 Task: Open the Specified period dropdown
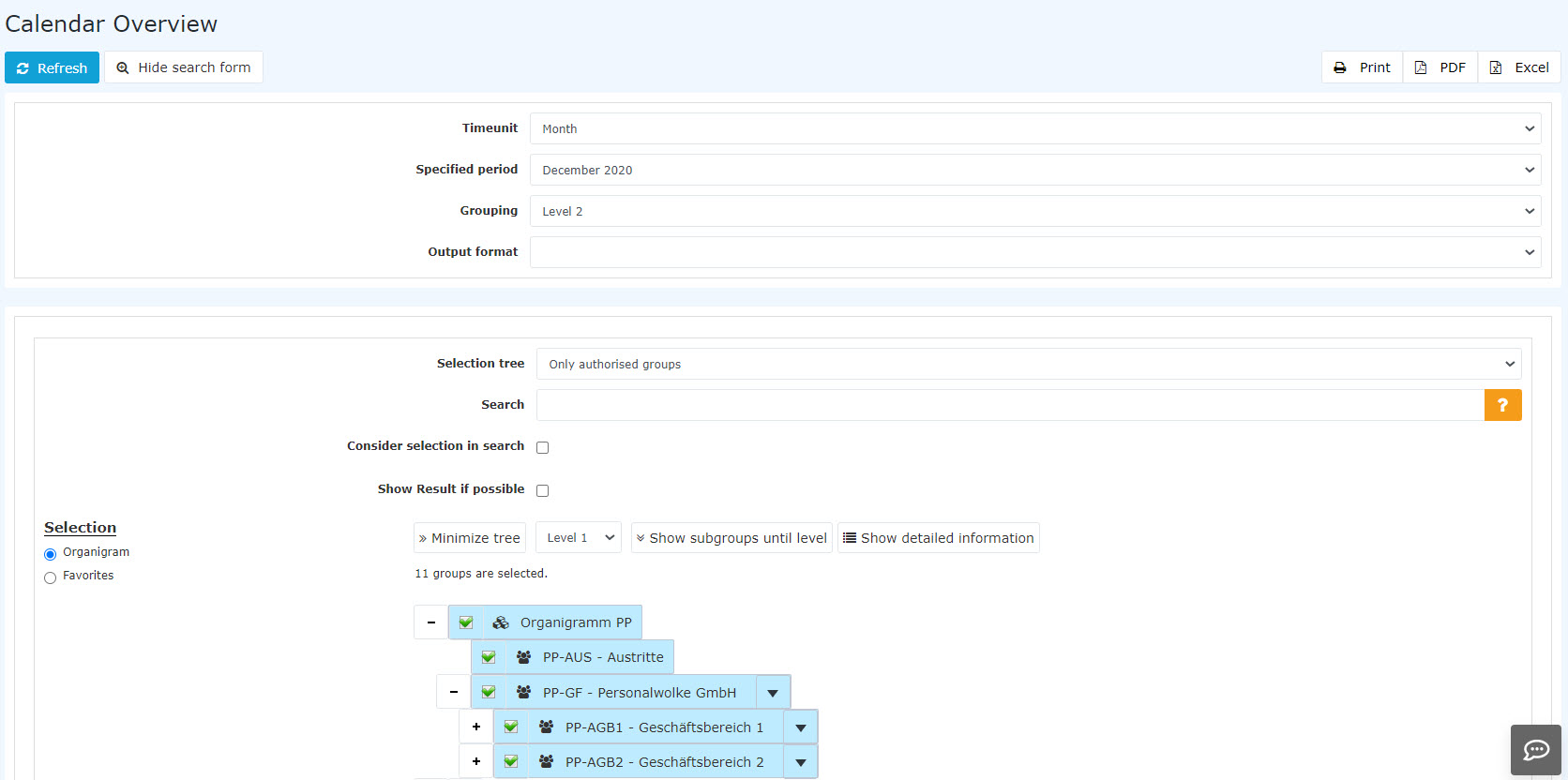[x=1035, y=170]
